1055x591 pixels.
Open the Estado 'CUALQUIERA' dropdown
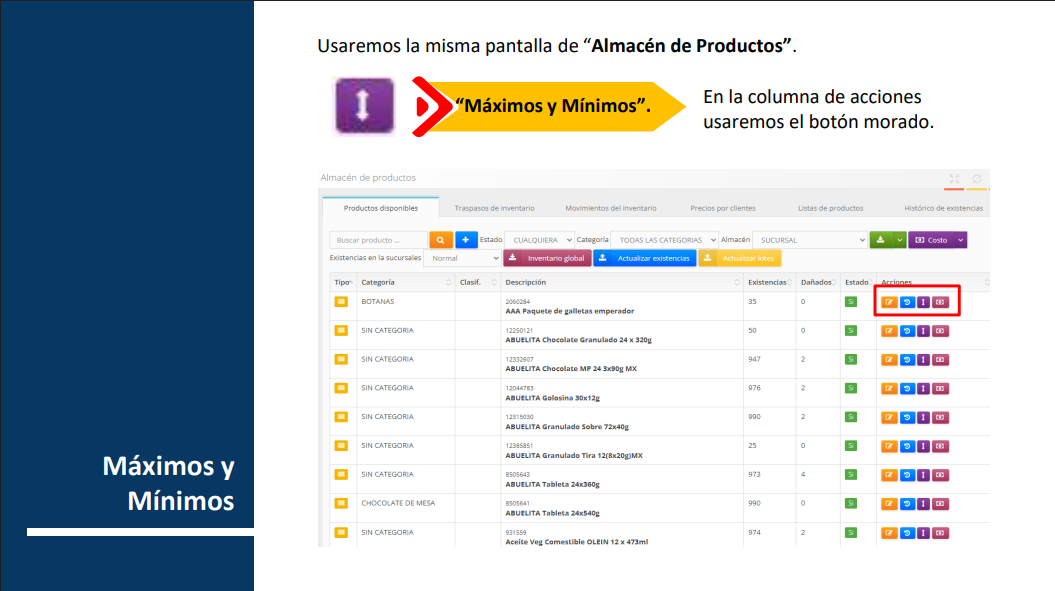[x=539, y=240]
